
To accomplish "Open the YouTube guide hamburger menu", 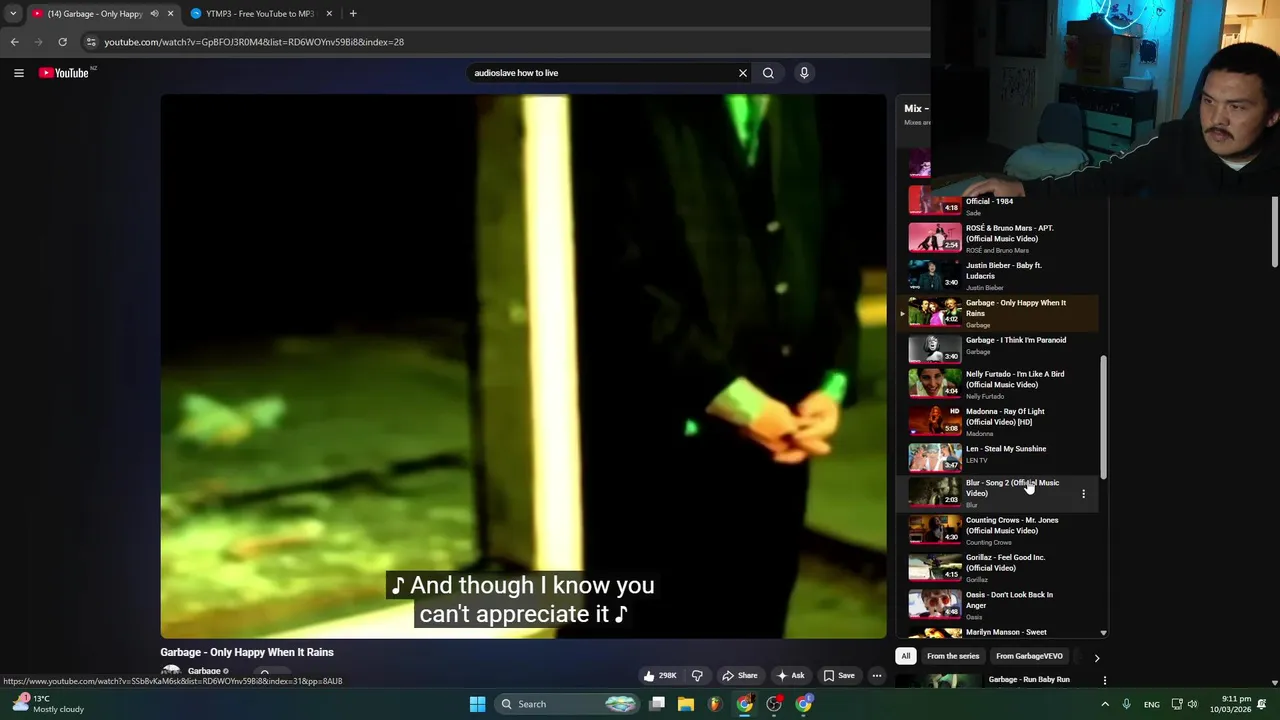I will [x=19, y=73].
